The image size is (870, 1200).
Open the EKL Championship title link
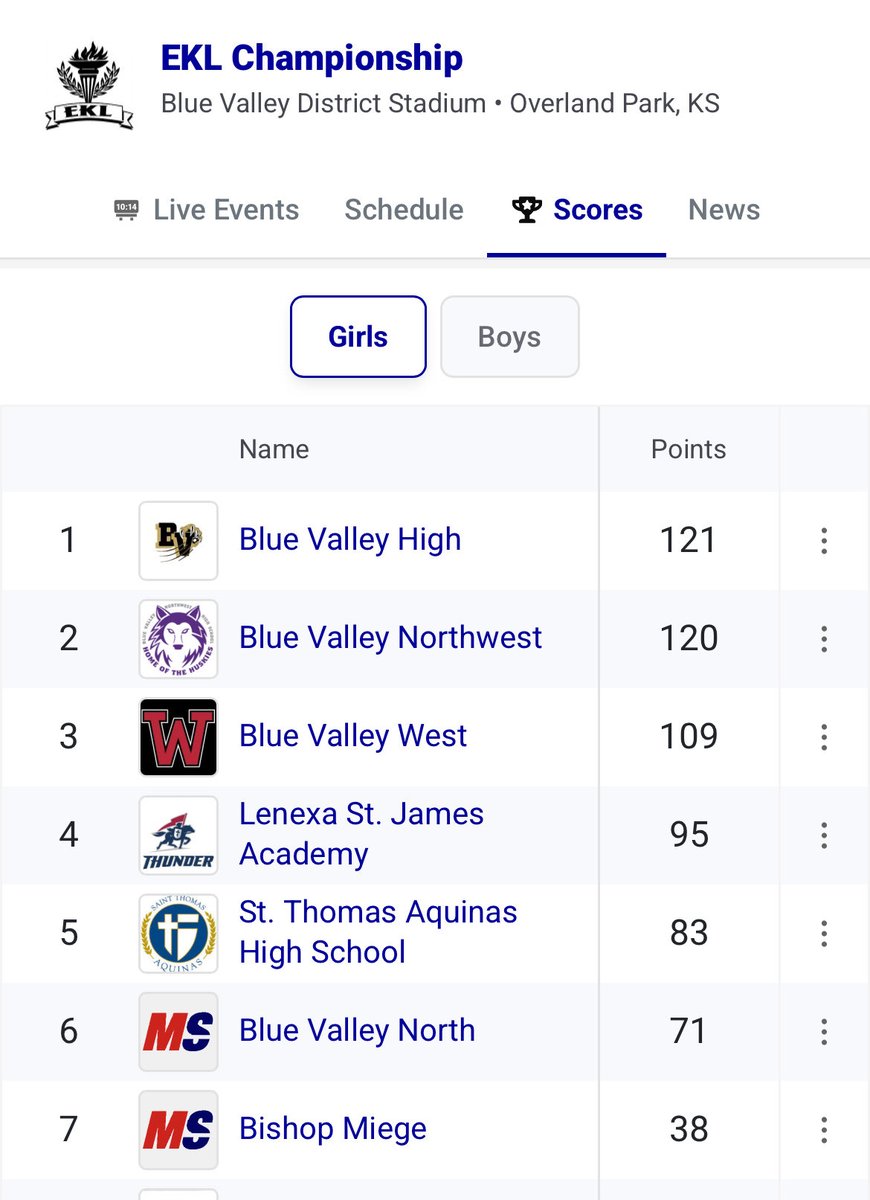312,58
